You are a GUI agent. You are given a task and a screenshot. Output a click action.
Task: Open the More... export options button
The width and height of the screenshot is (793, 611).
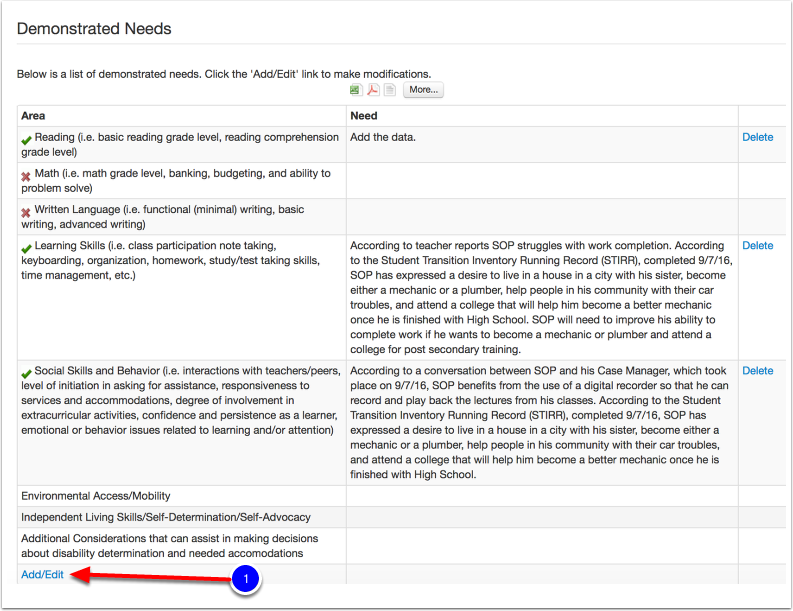(423, 90)
